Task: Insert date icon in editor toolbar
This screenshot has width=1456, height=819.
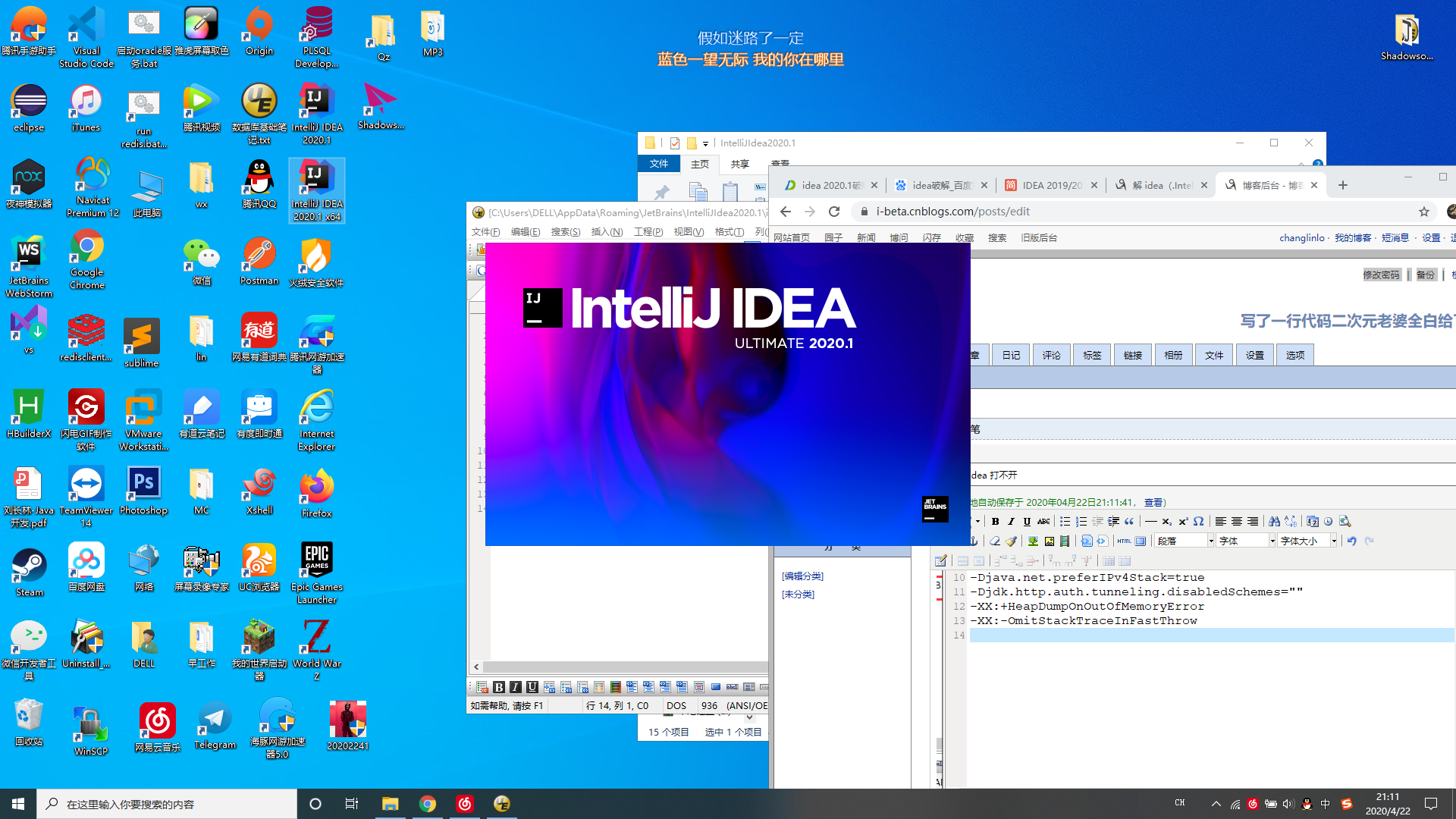Action: pyautogui.click(x=1313, y=521)
